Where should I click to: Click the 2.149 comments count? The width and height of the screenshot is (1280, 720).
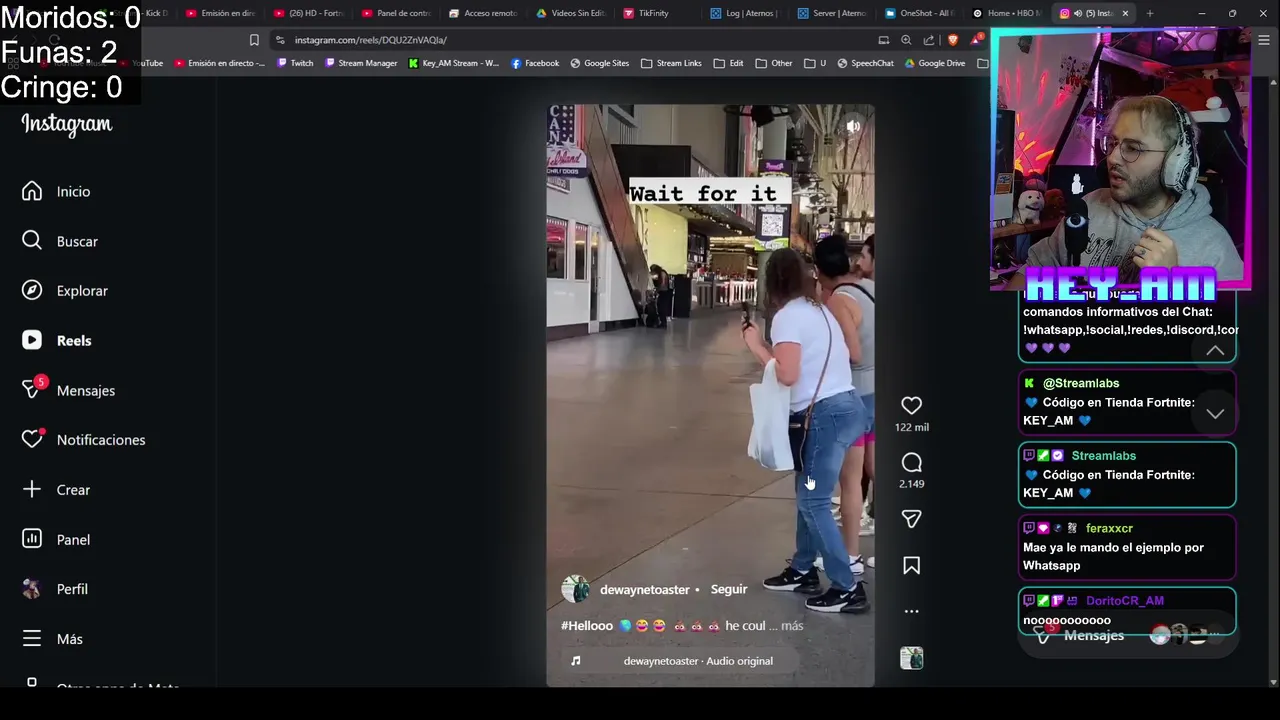coord(911,484)
